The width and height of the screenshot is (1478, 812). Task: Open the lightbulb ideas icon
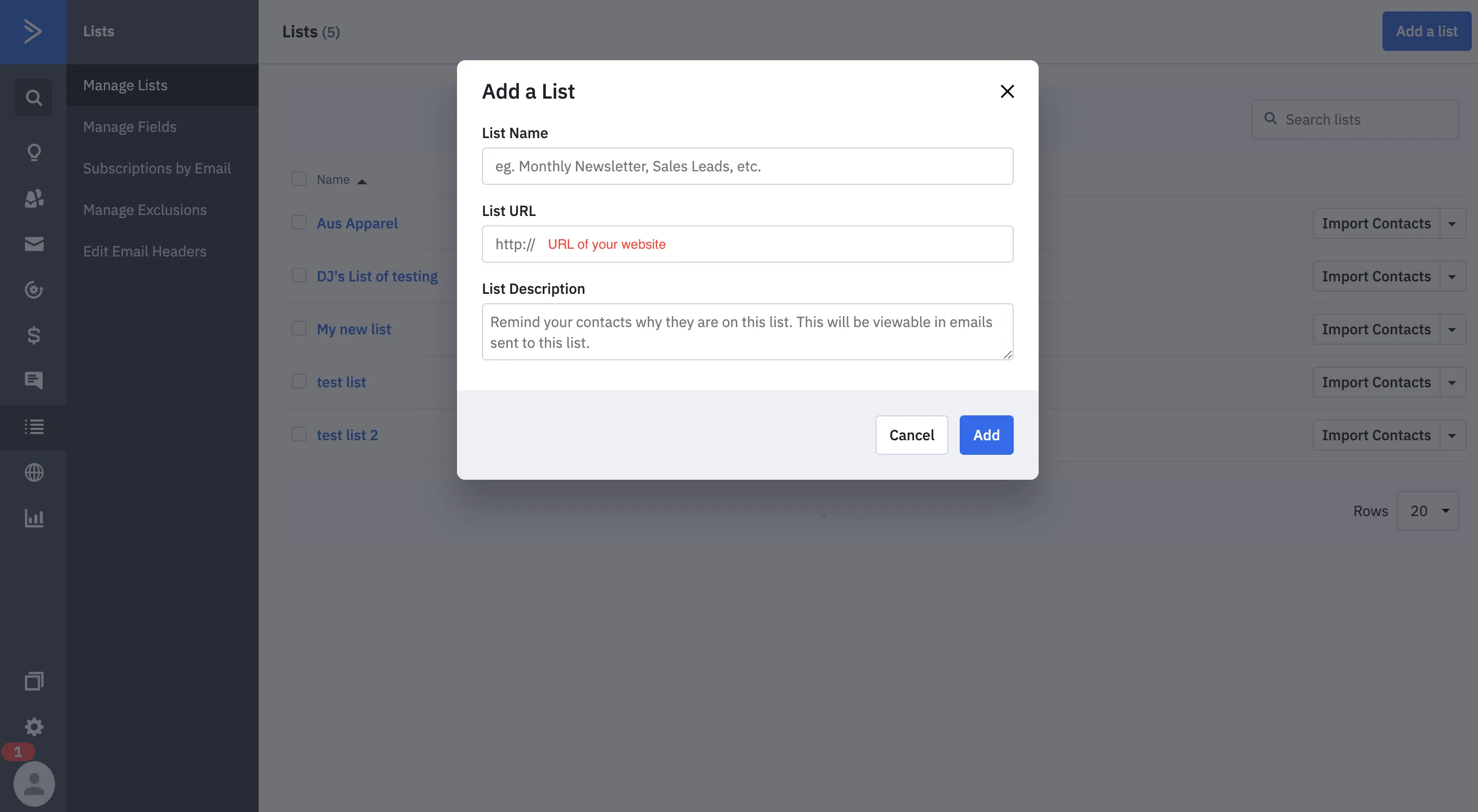(33, 153)
